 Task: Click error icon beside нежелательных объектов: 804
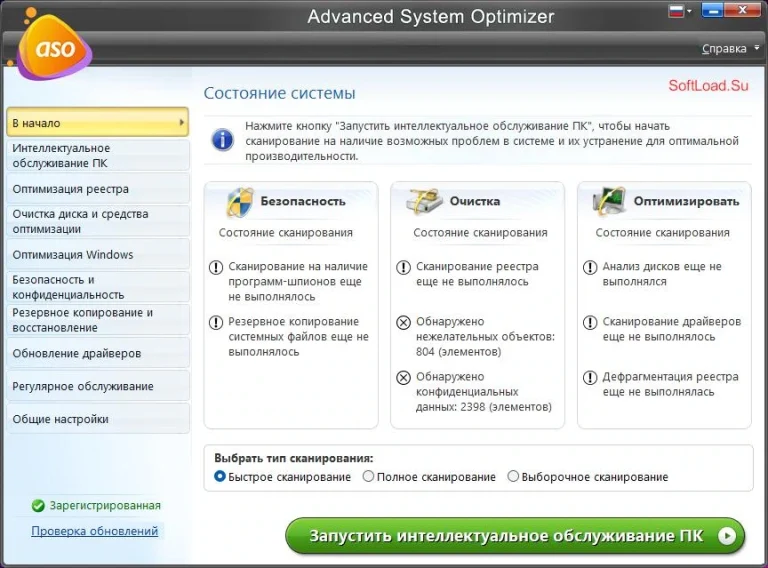point(403,323)
